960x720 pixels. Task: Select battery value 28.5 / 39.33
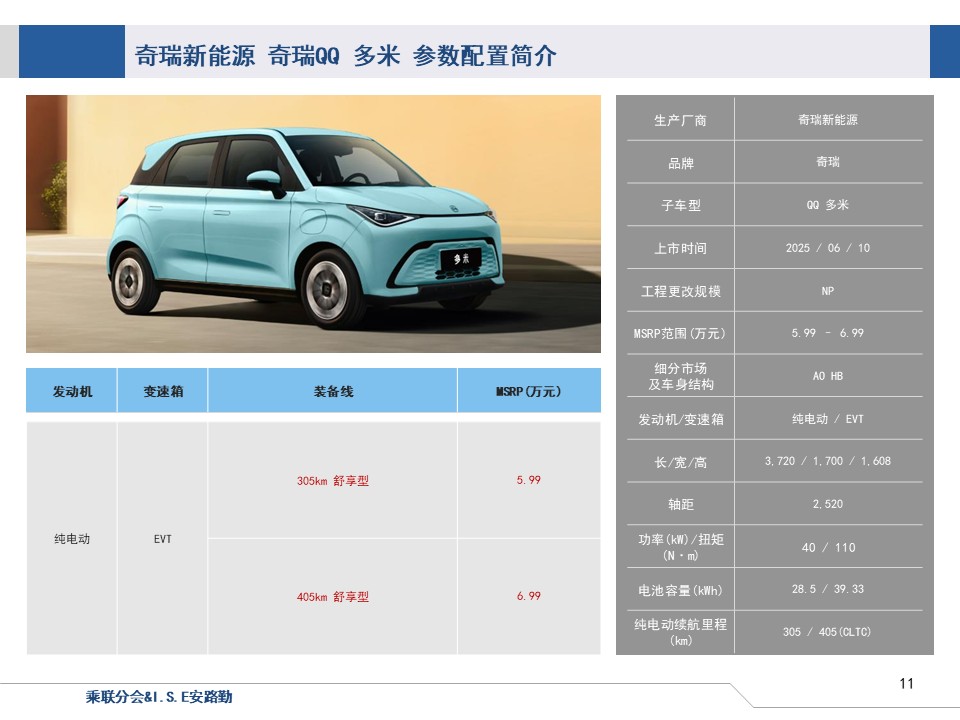coord(828,589)
